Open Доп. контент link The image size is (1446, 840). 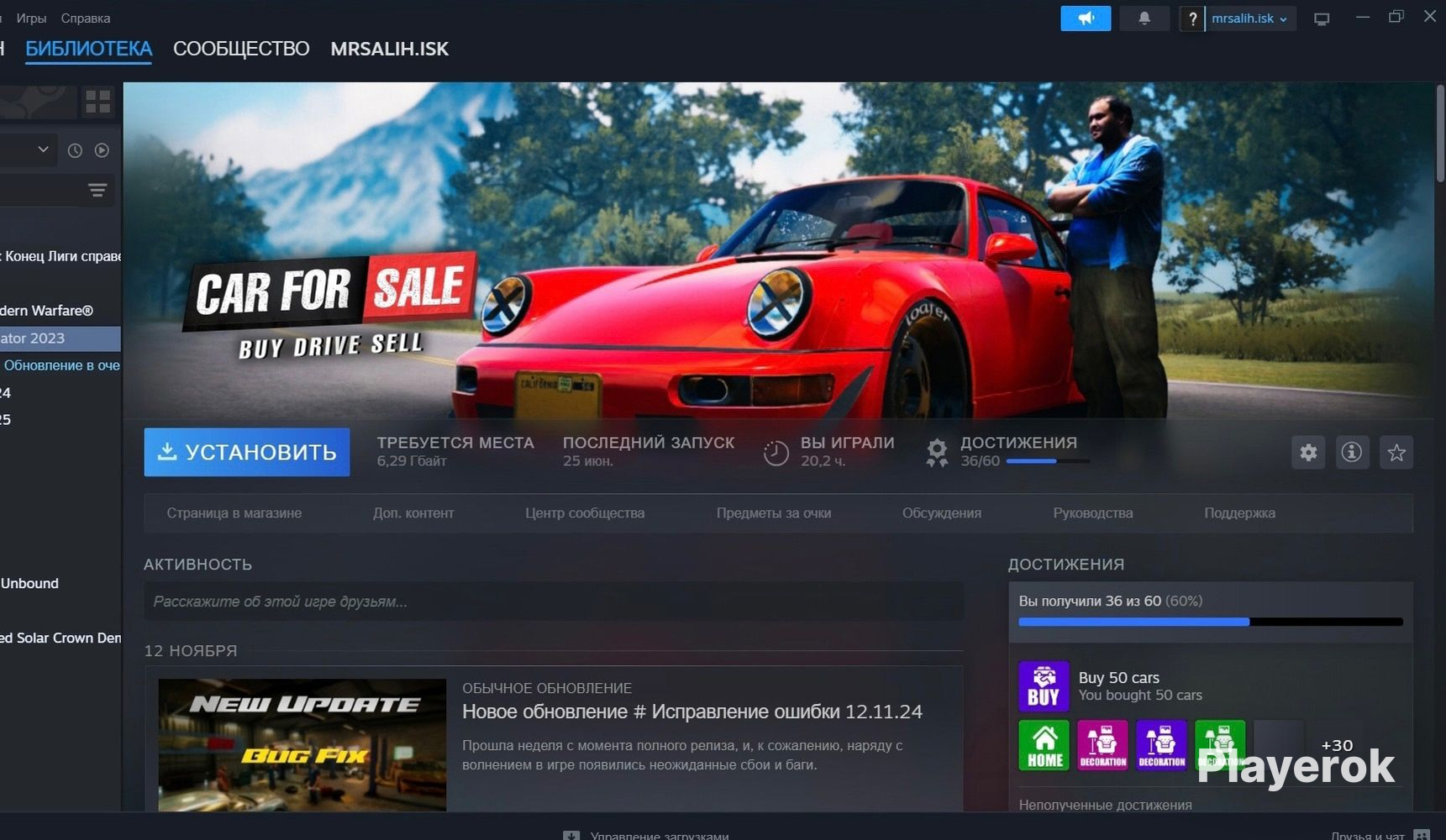click(413, 513)
